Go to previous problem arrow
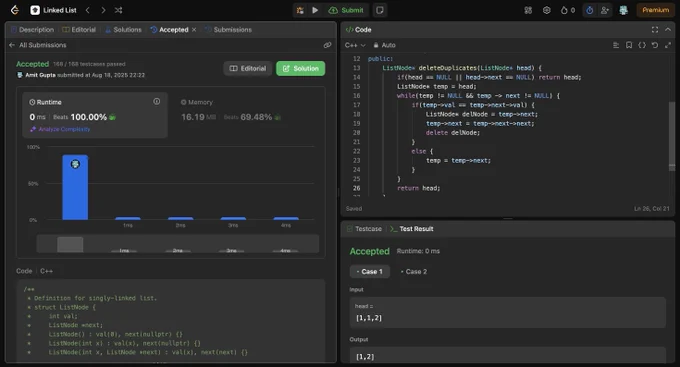This screenshot has width=680, height=367. [88, 10]
